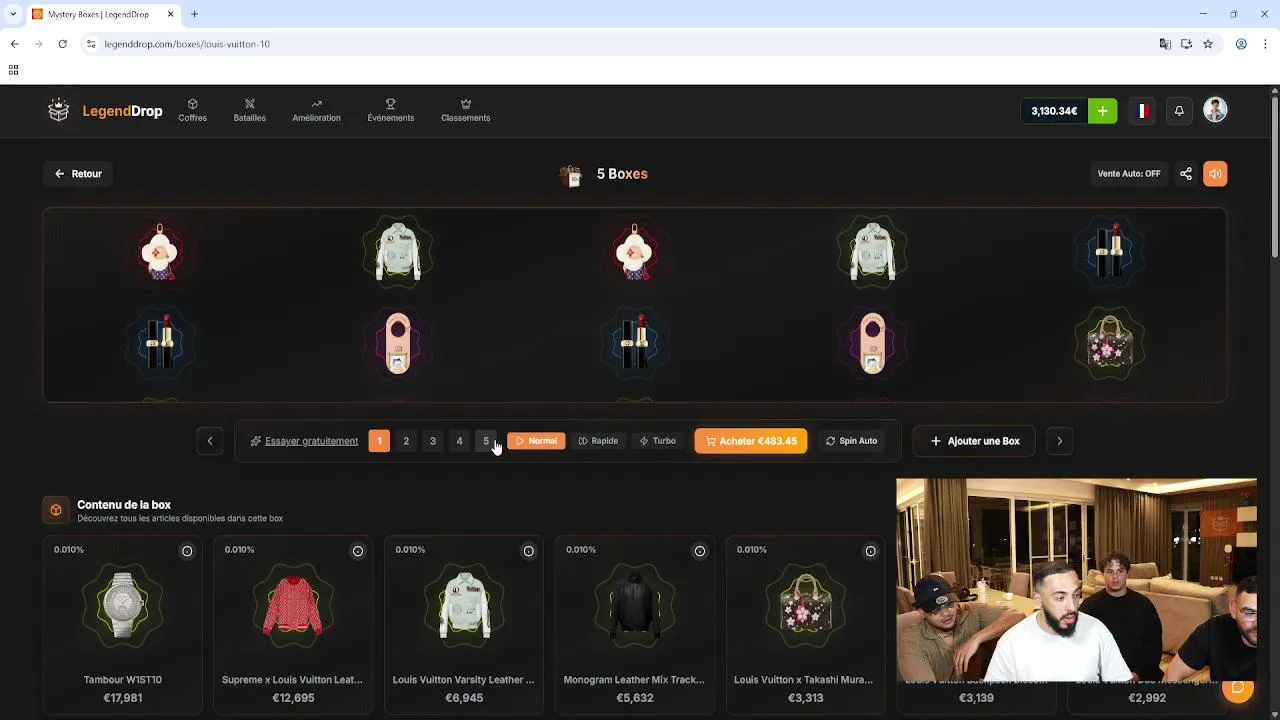Click the browser back arrow
The height and width of the screenshot is (720, 1280).
15,44
